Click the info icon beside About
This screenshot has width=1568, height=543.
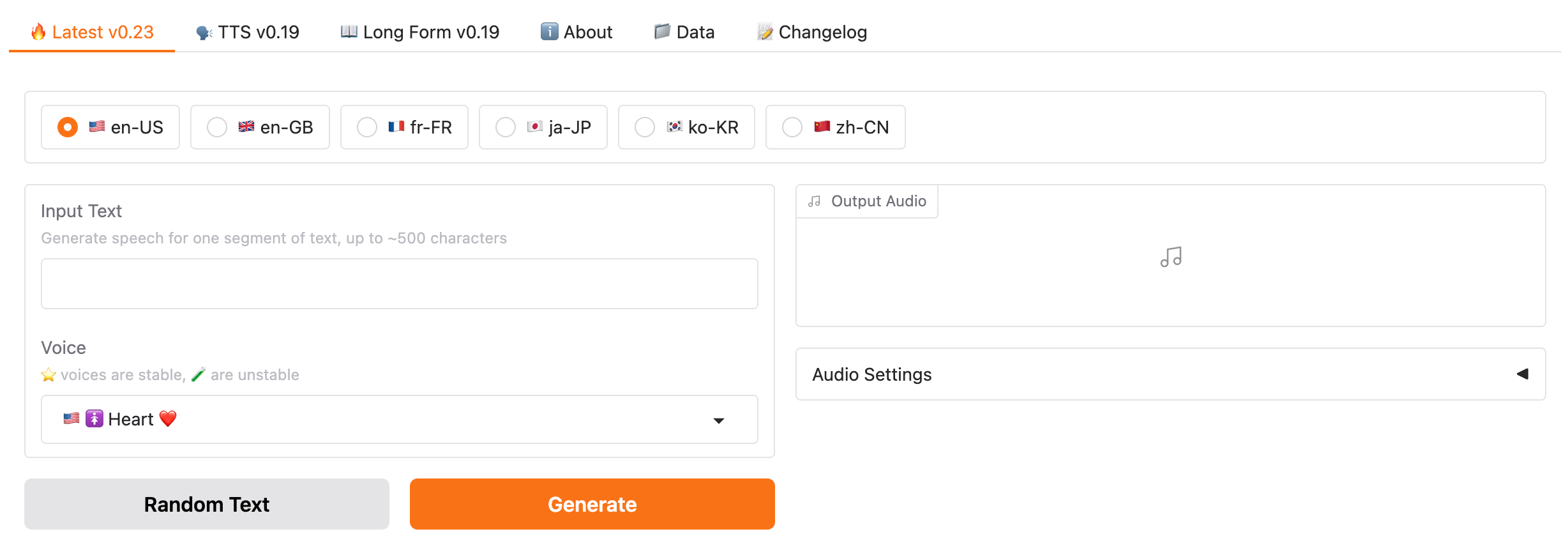[549, 32]
